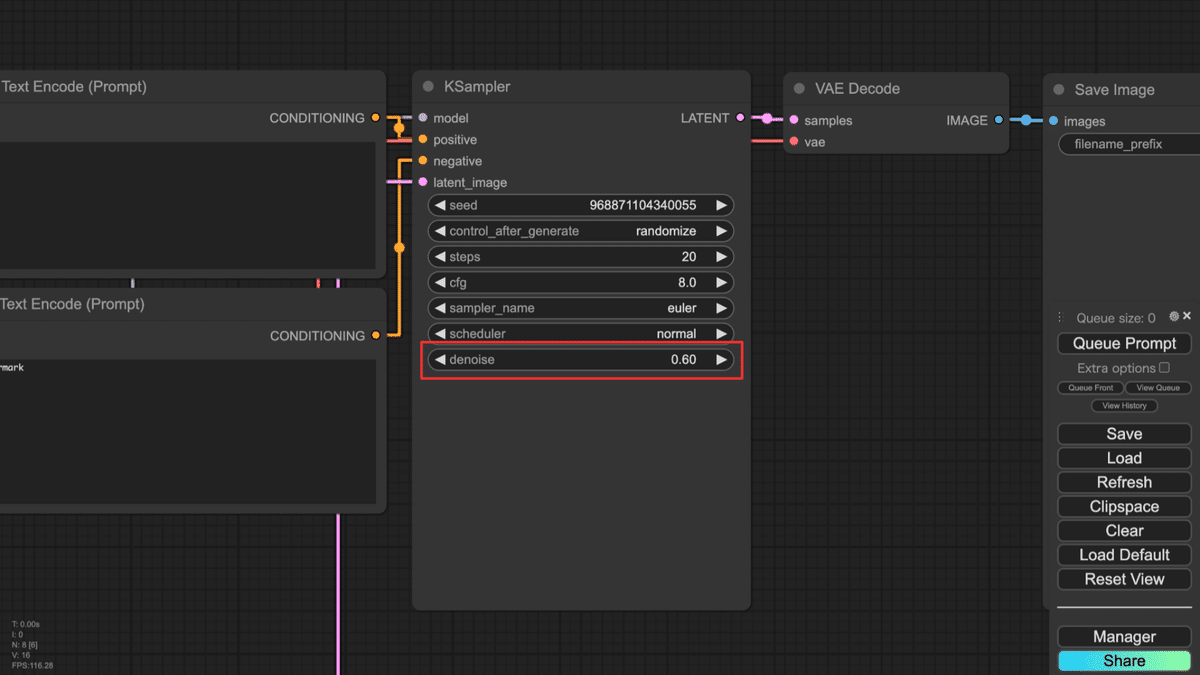Decrease seed with its left arrow
Screen dimensions: 1200x675
[439, 205]
